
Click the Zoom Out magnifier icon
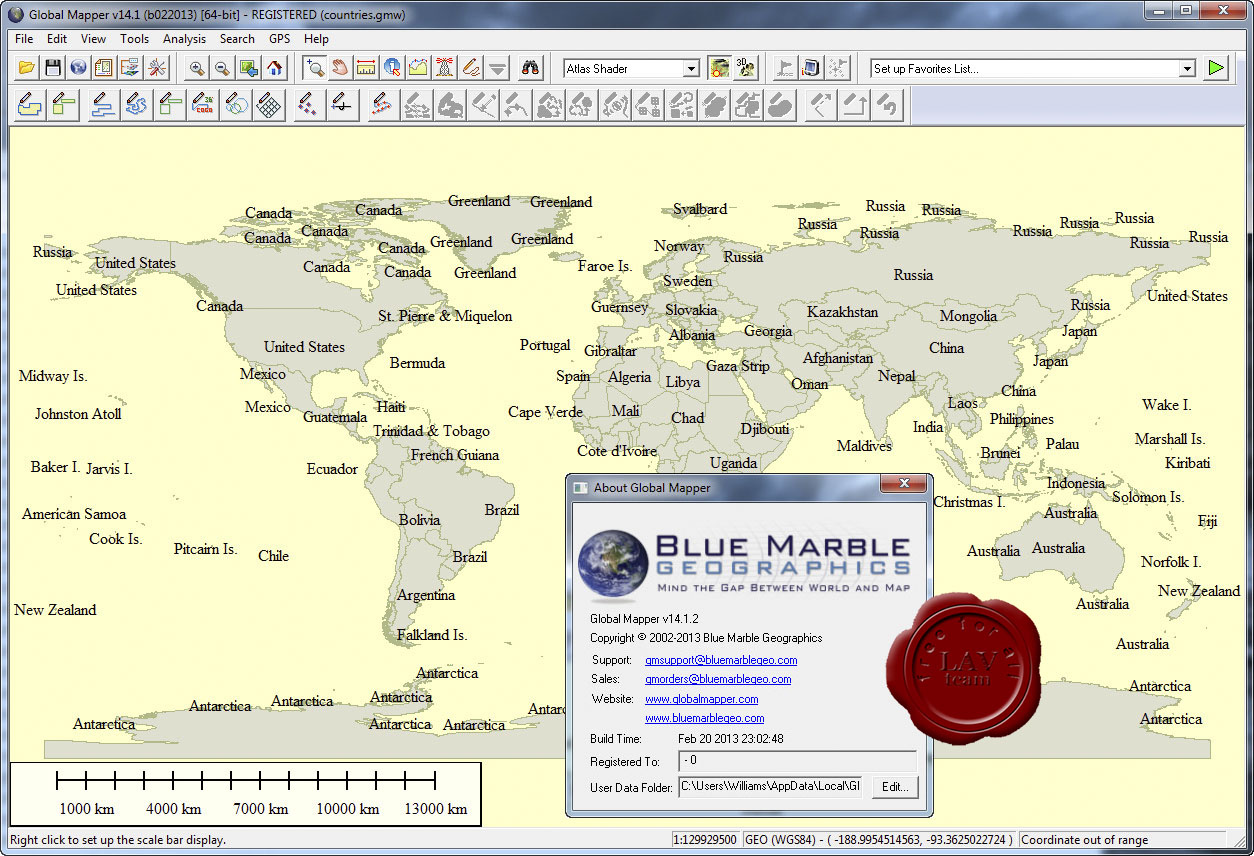point(222,68)
